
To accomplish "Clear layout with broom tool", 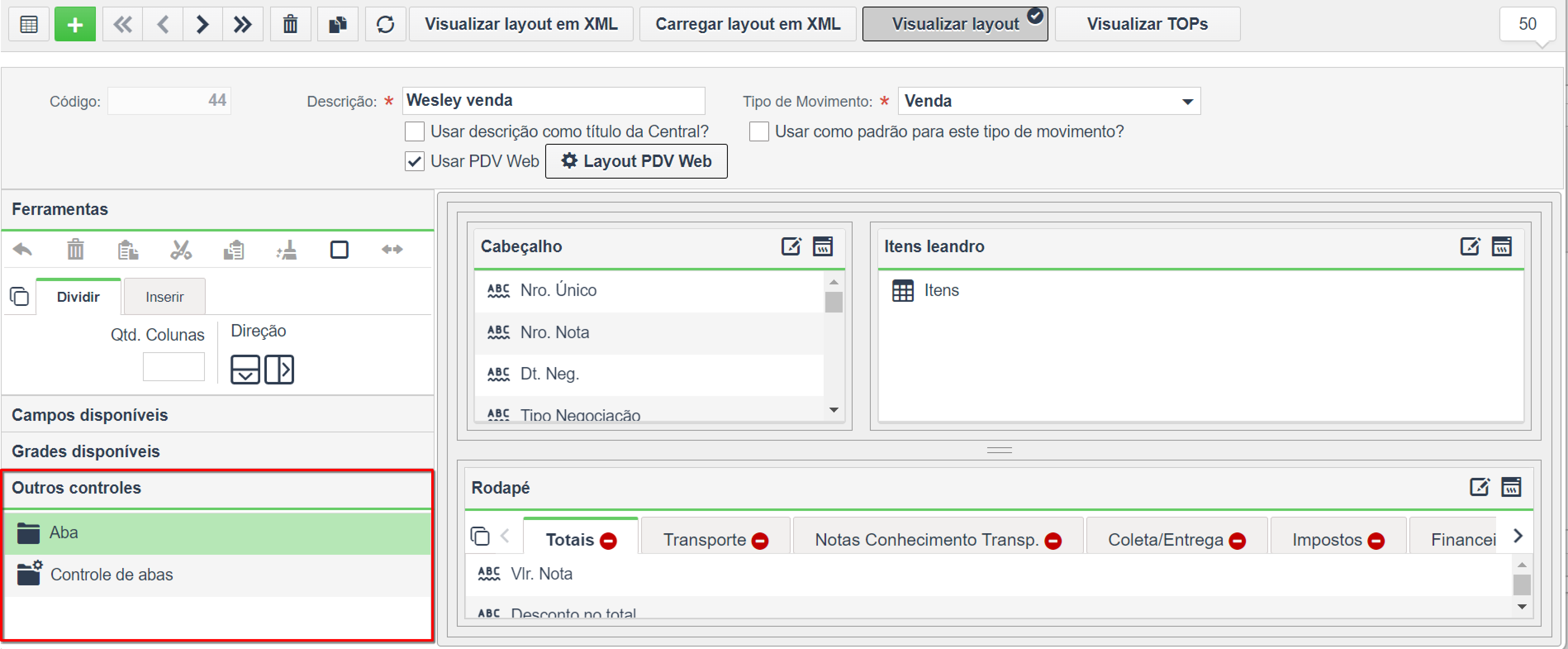I will [286, 249].
